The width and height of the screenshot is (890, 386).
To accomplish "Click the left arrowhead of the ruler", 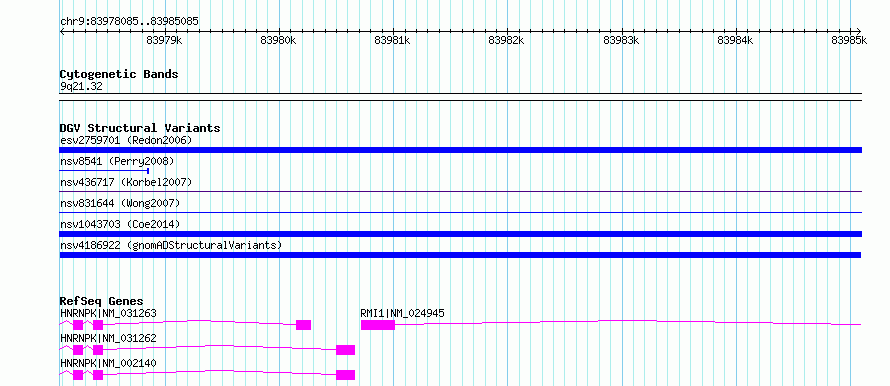I will coord(62,31).
